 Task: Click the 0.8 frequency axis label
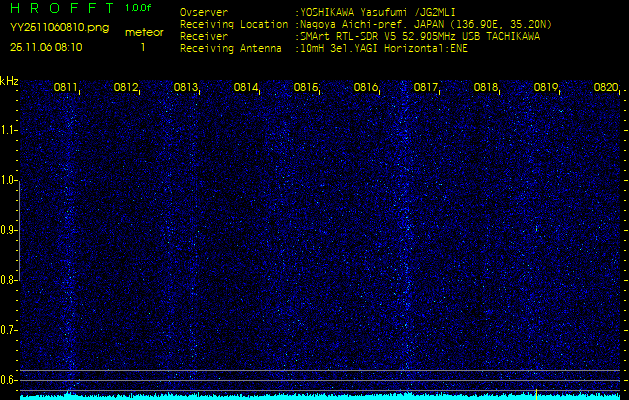pos(7,280)
